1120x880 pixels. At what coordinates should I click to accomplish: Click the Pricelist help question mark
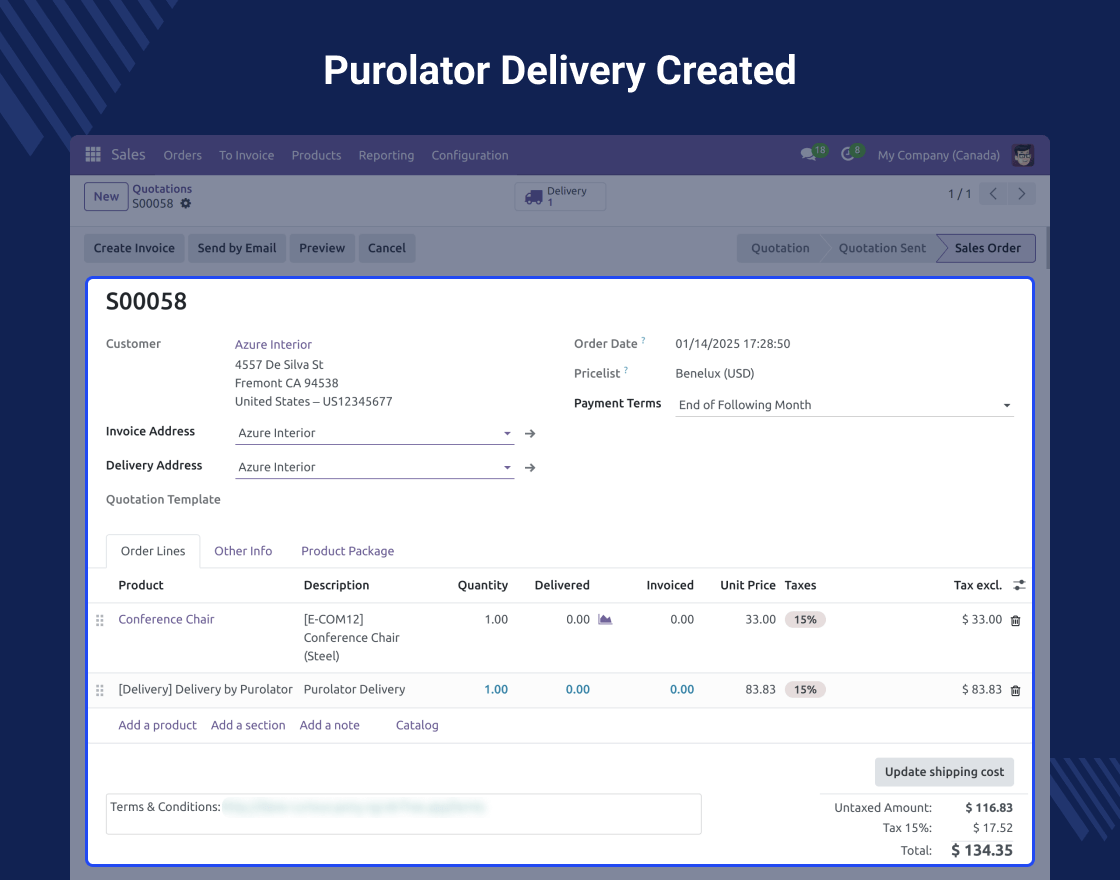(x=626, y=370)
